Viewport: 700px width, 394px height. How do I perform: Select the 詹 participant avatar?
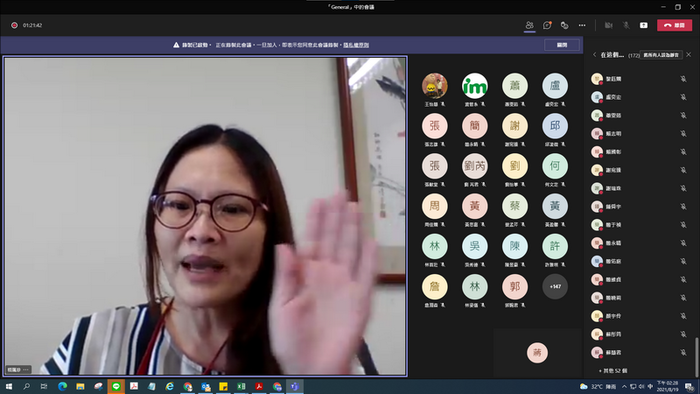point(434,286)
